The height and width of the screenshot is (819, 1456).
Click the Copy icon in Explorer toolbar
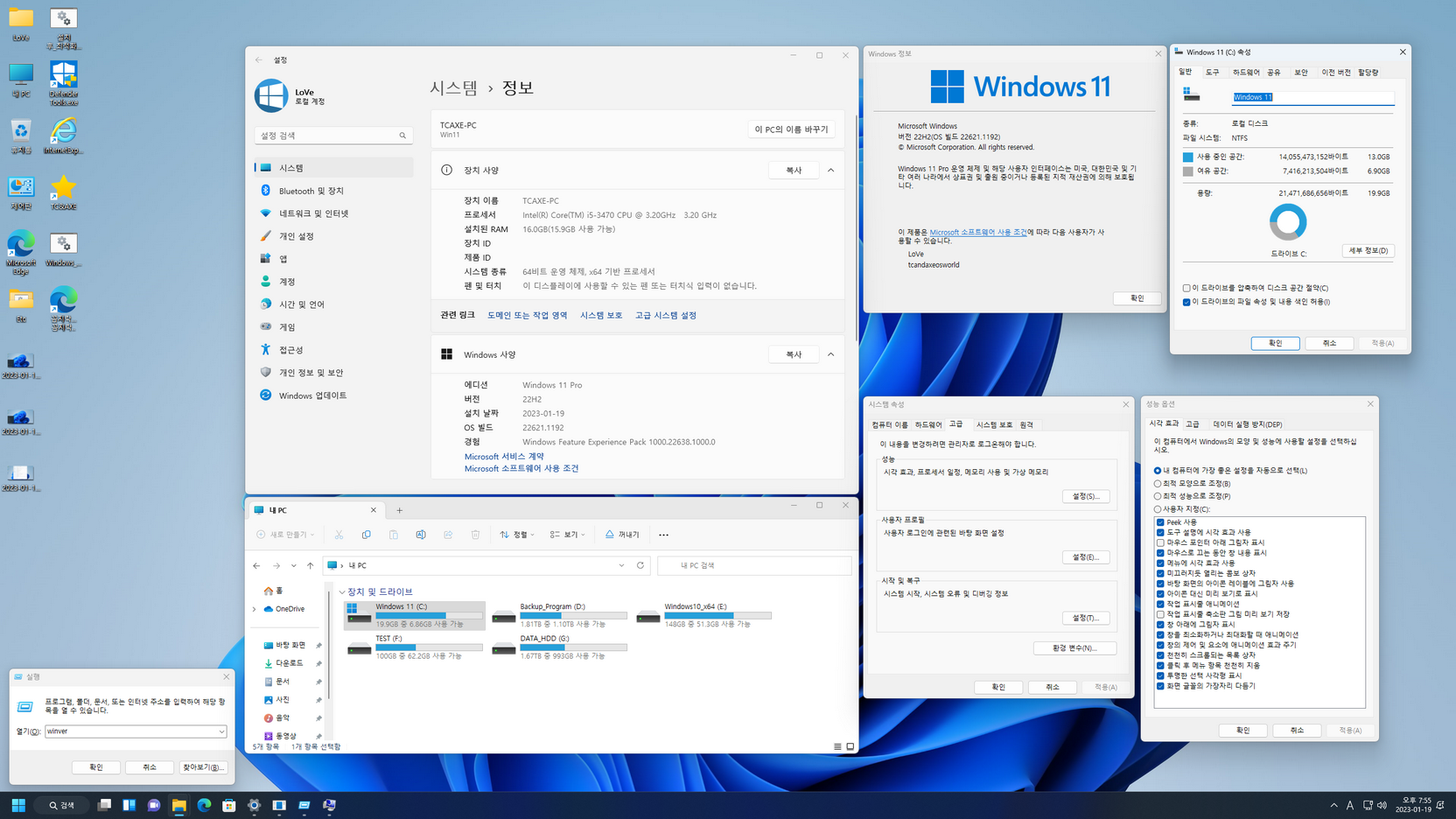tap(366, 535)
